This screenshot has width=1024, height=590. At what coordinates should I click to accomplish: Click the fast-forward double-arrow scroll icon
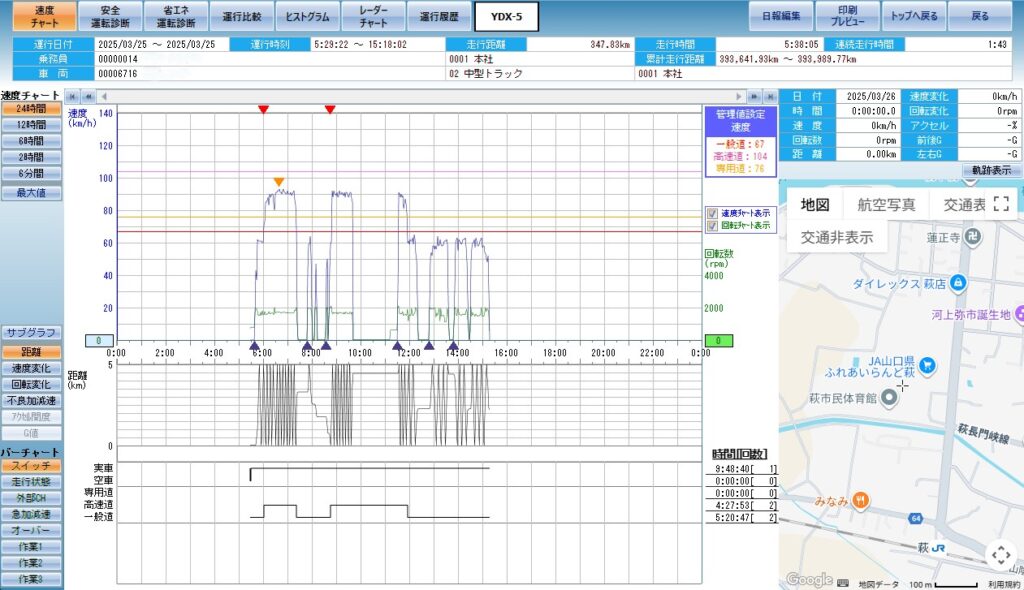pyautogui.click(x=755, y=95)
